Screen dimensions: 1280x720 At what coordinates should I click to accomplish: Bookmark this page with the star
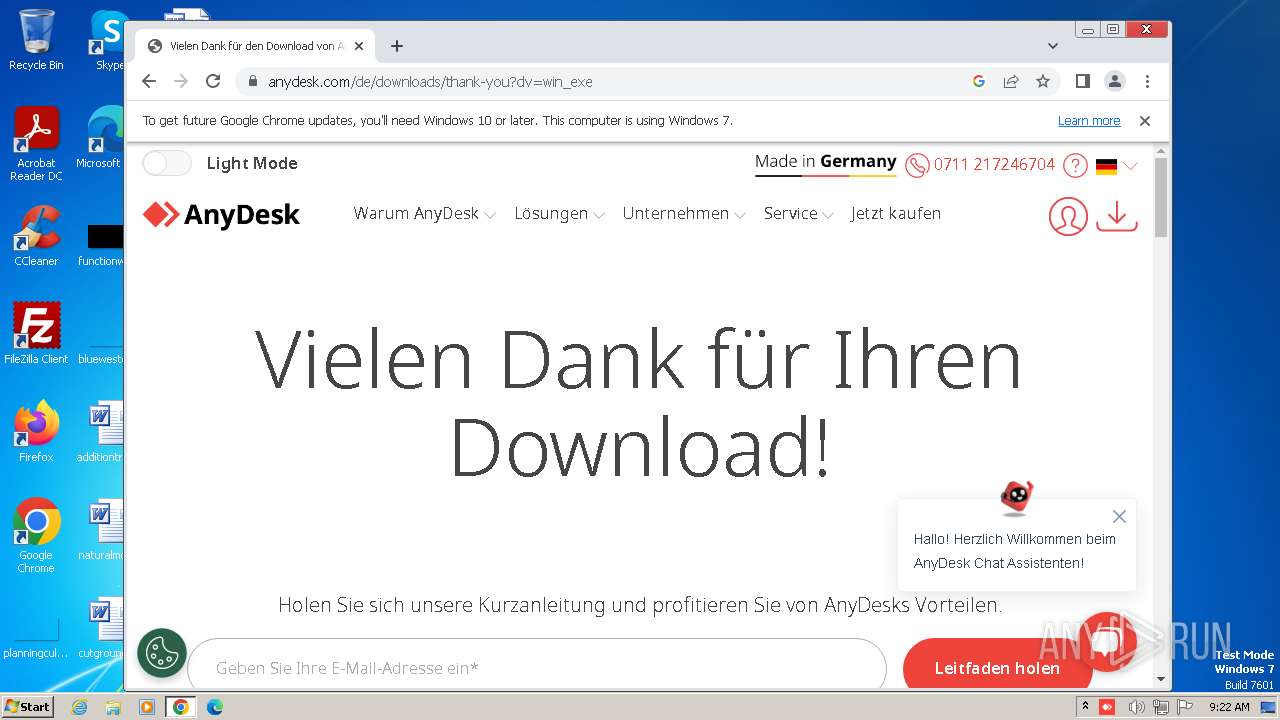pyautogui.click(x=1043, y=82)
